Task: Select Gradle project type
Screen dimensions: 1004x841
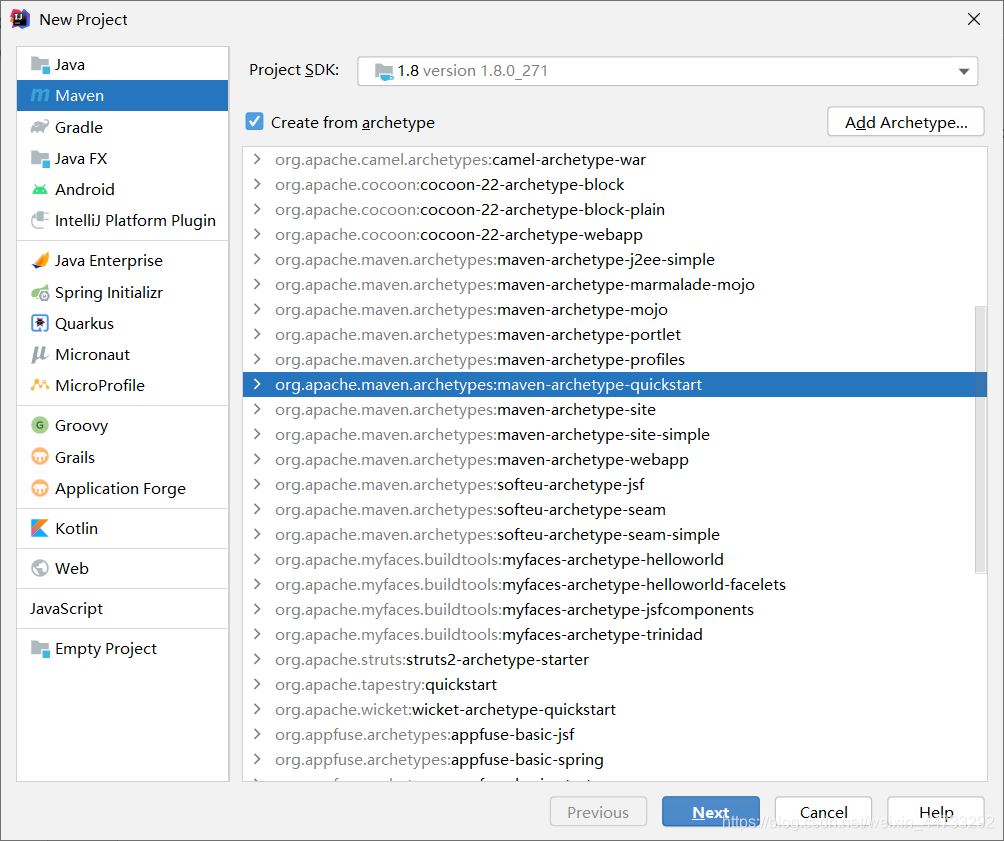Action: tap(122, 127)
